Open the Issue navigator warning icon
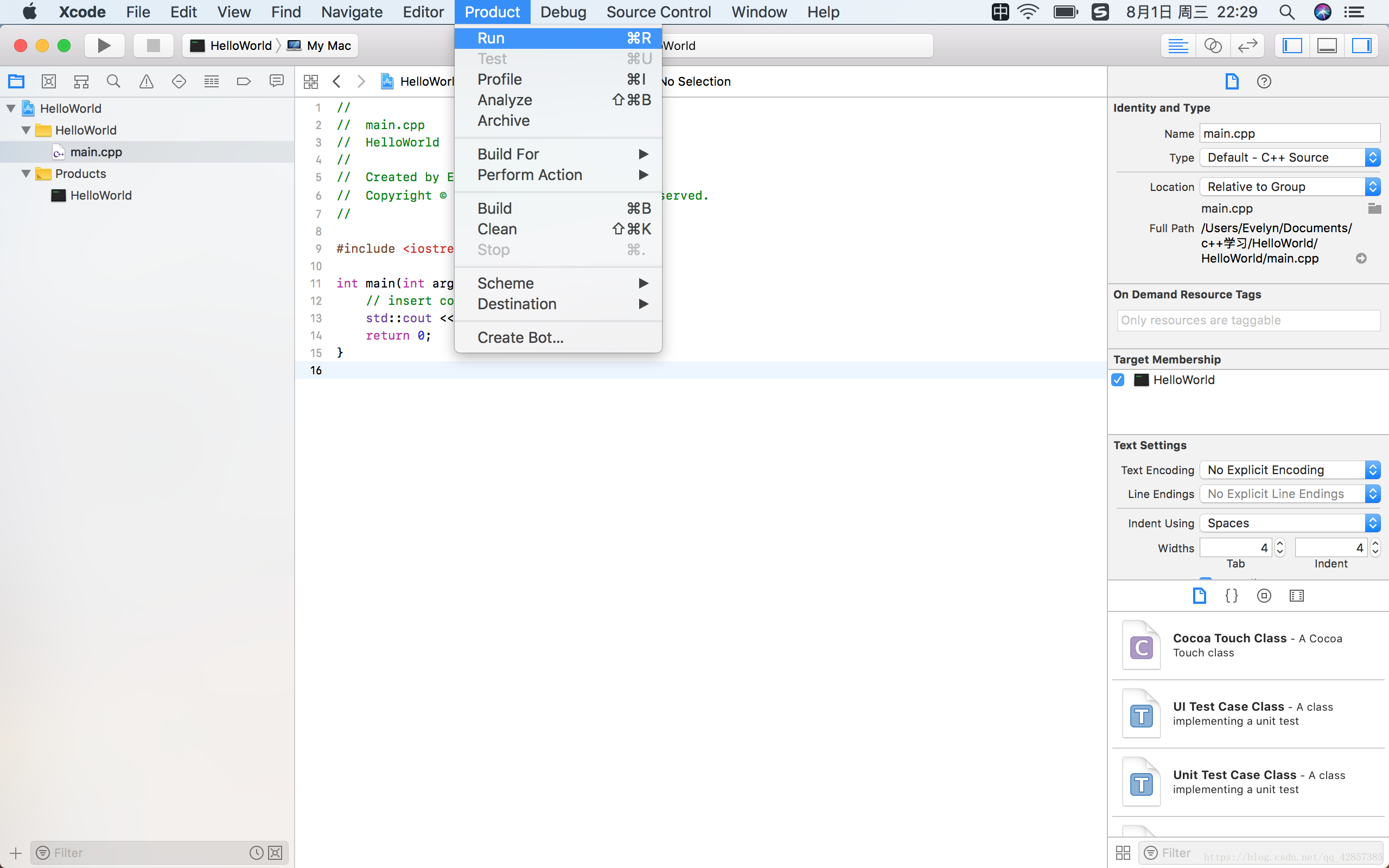Image resolution: width=1389 pixels, height=868 pixels. pos(146,81)
